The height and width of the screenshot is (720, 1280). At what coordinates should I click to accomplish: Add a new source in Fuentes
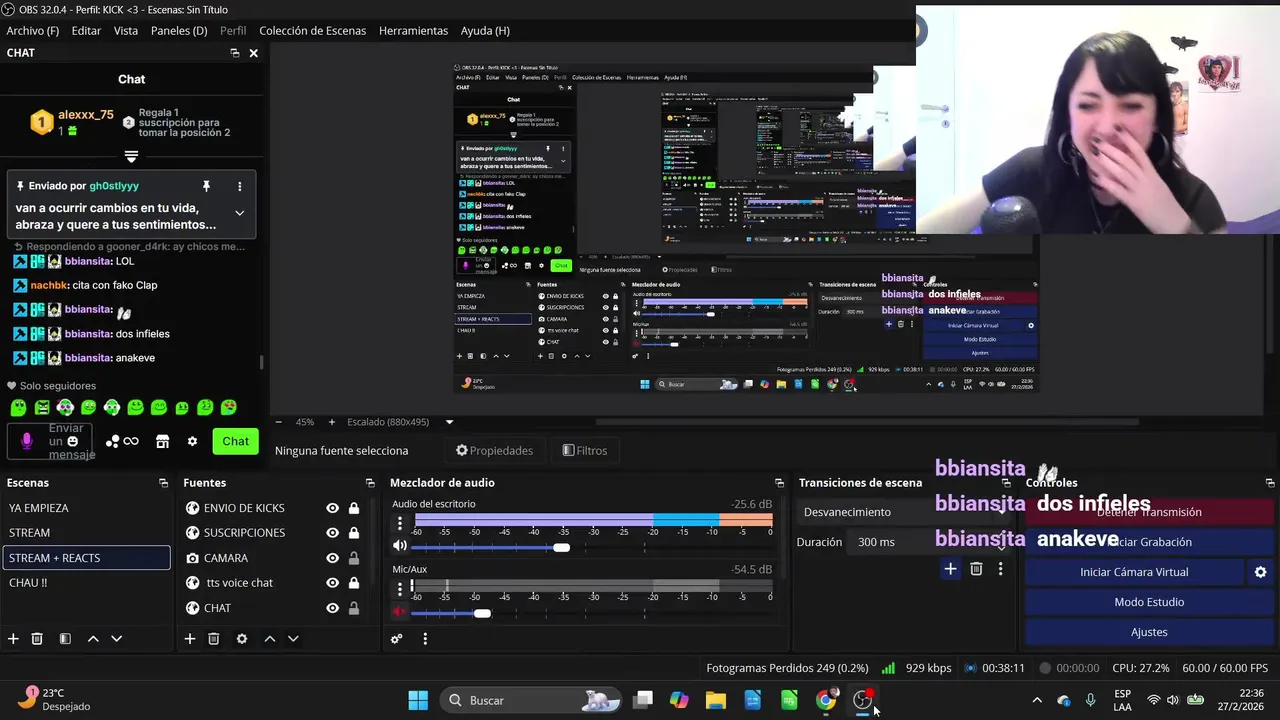pos(190,639)
